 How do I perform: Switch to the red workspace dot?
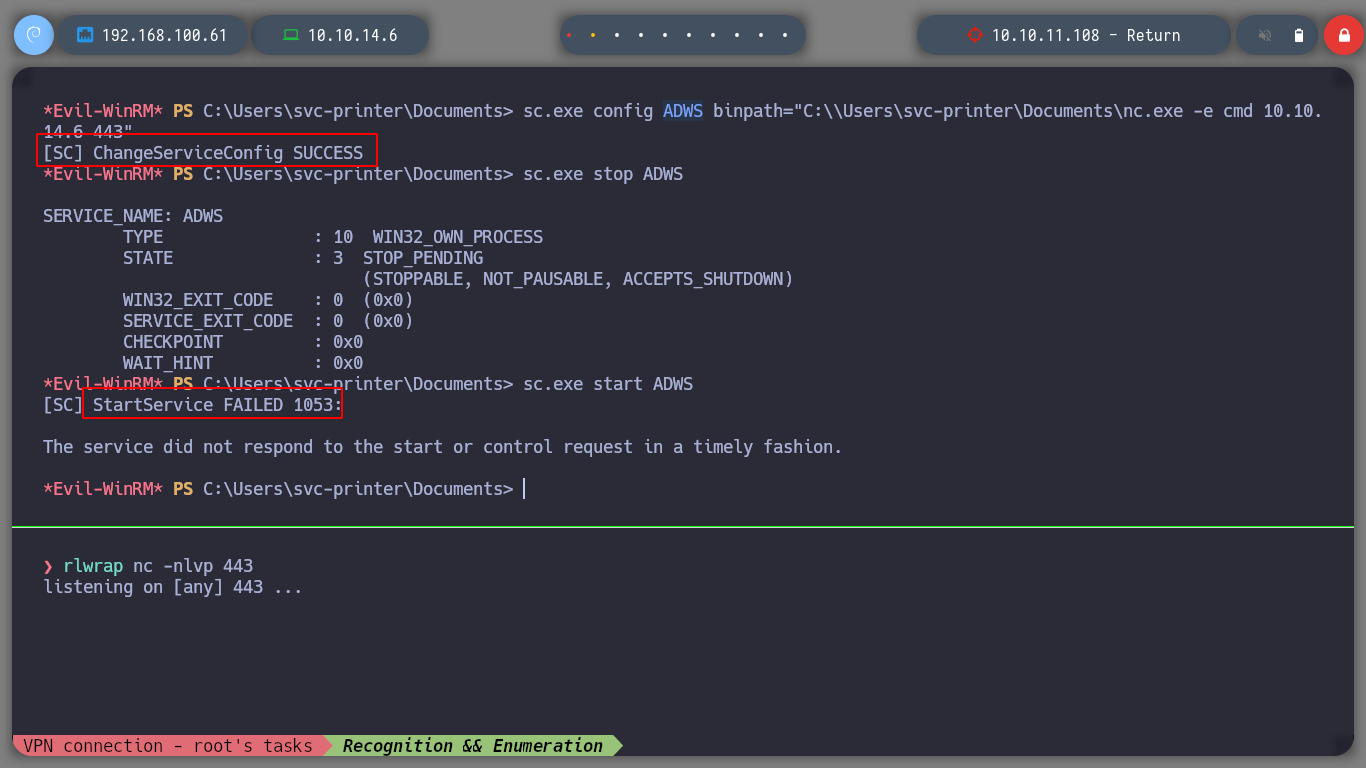569,35
